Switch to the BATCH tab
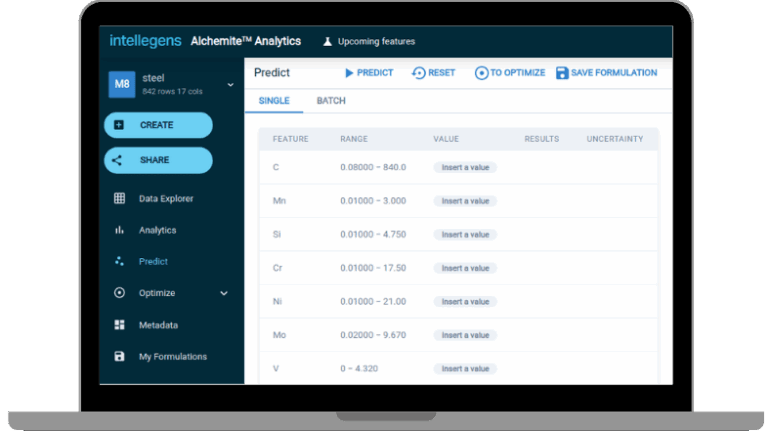 (x=331, y=101)
